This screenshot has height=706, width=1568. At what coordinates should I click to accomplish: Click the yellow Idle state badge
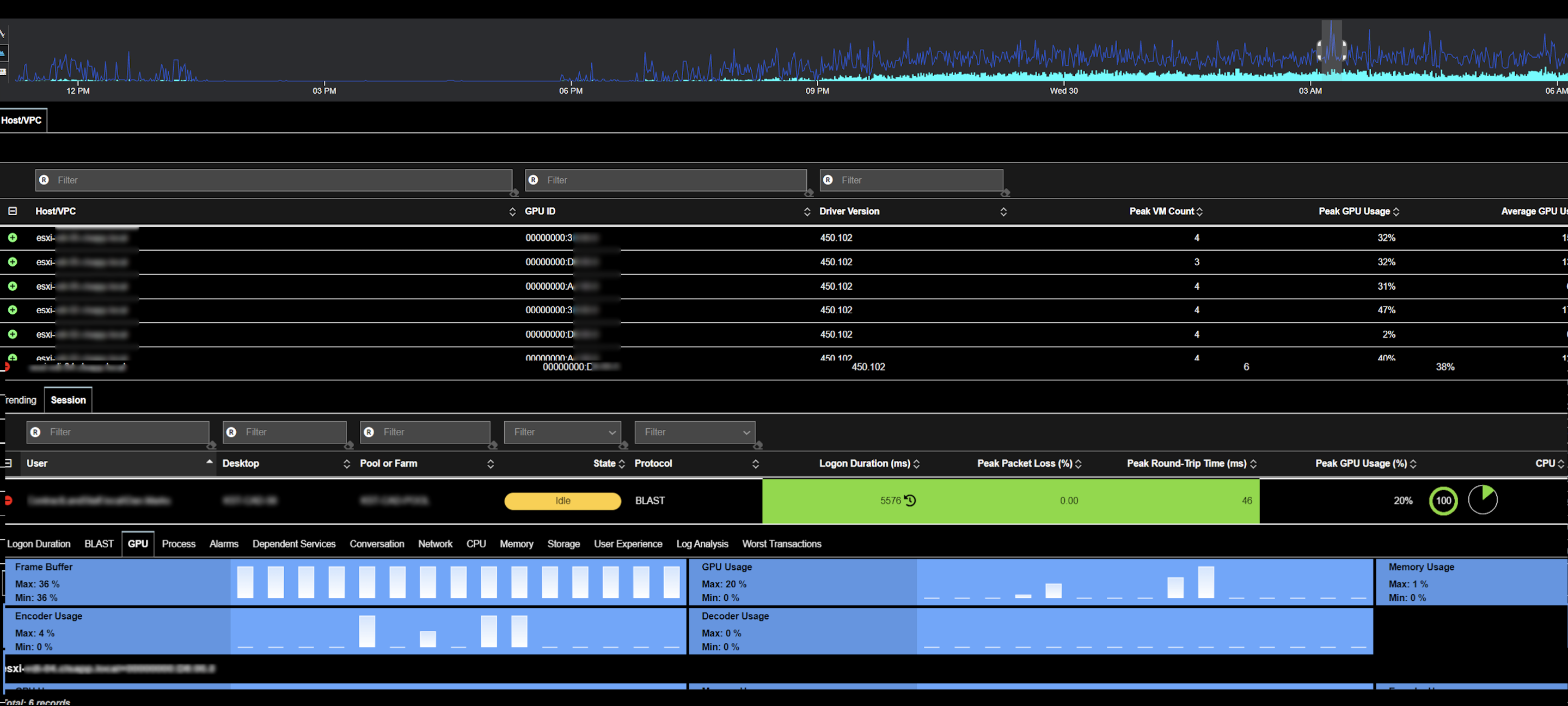point(562,501)
